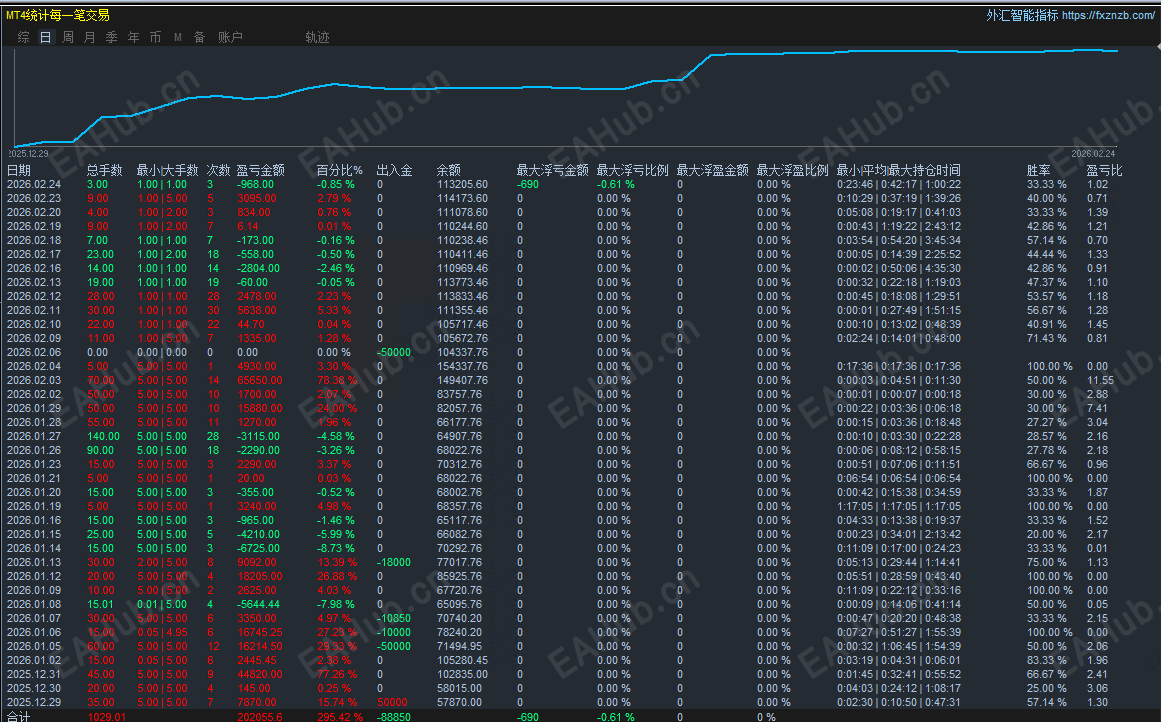The image size is (1161, 722).
Task: Click the 最大浮盈金额 column header
Action: coord(712,170)
